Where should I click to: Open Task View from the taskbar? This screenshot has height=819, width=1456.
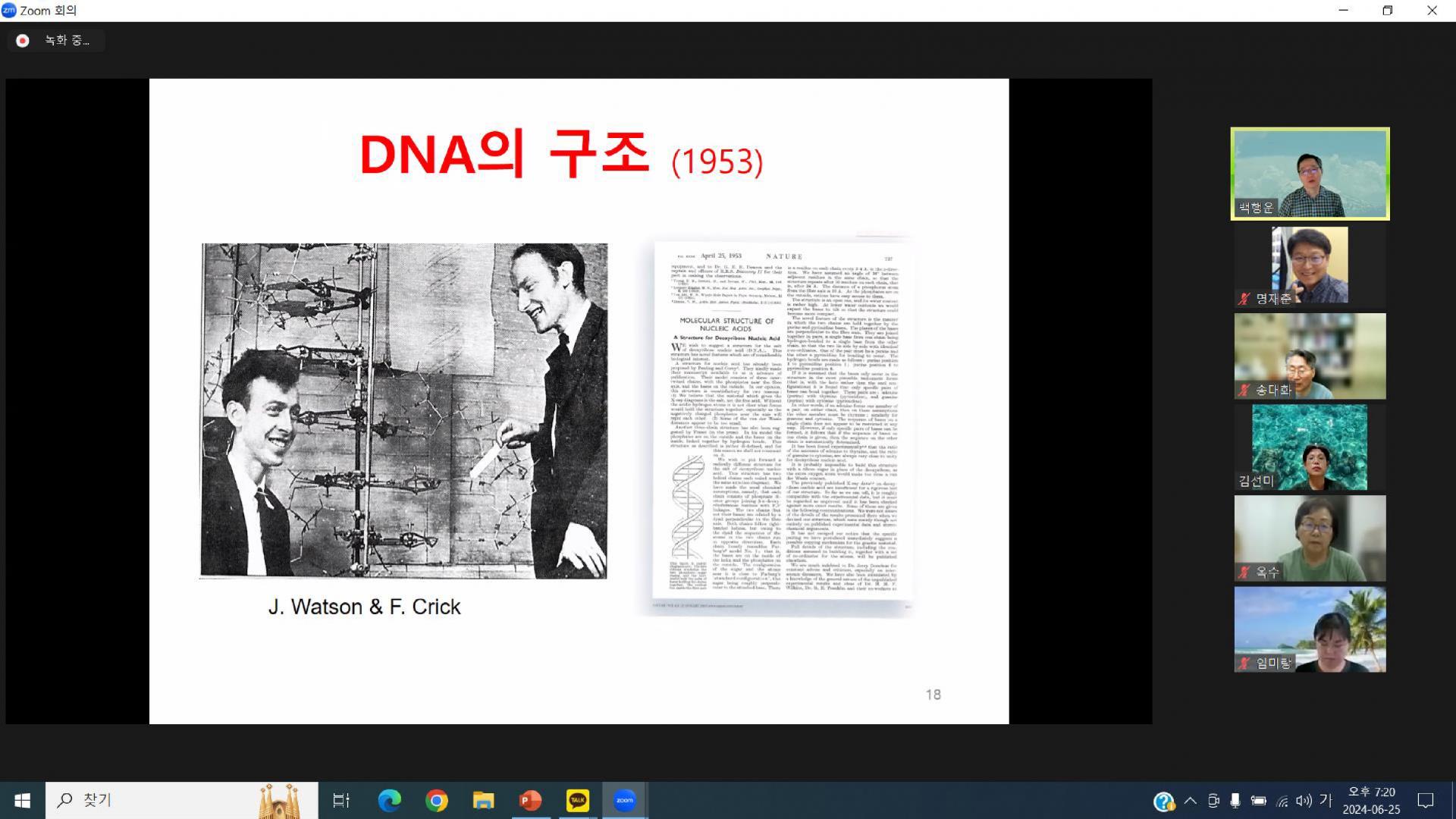pyautogui.click(x=341, y=799)
